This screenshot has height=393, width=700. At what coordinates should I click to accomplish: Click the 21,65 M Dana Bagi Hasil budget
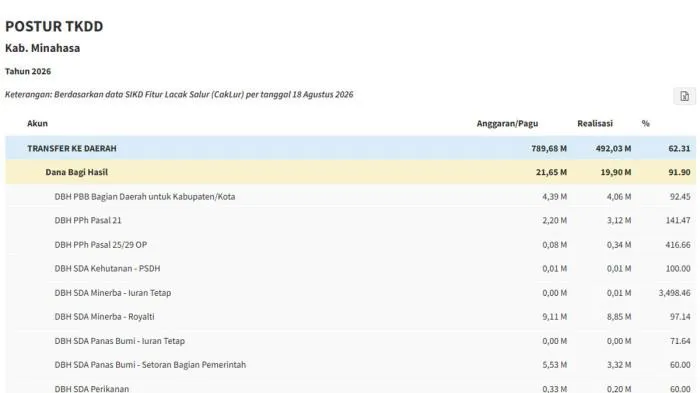coord(551,172)
